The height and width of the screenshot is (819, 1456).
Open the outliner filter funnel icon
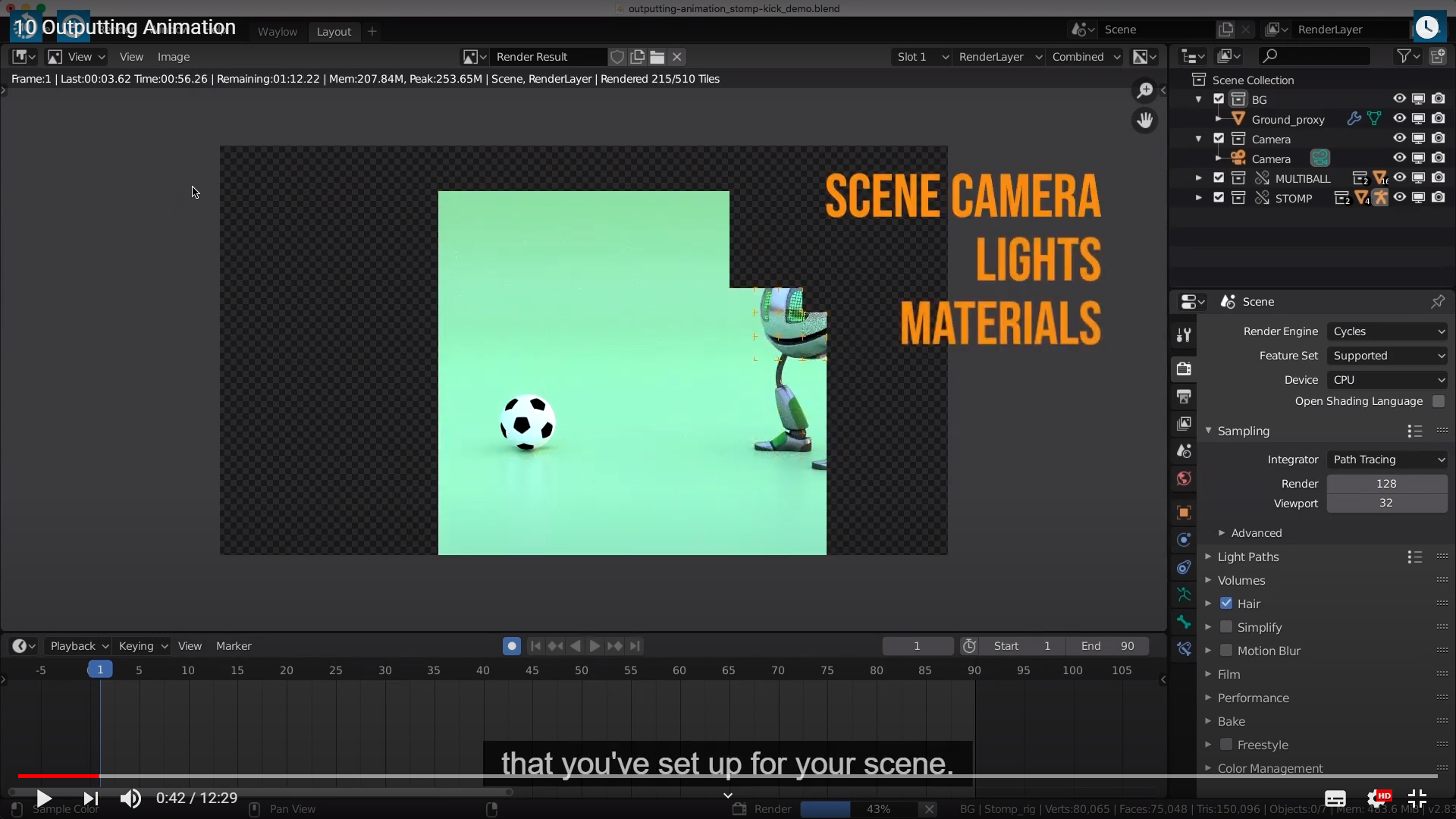coord(1404,56)
